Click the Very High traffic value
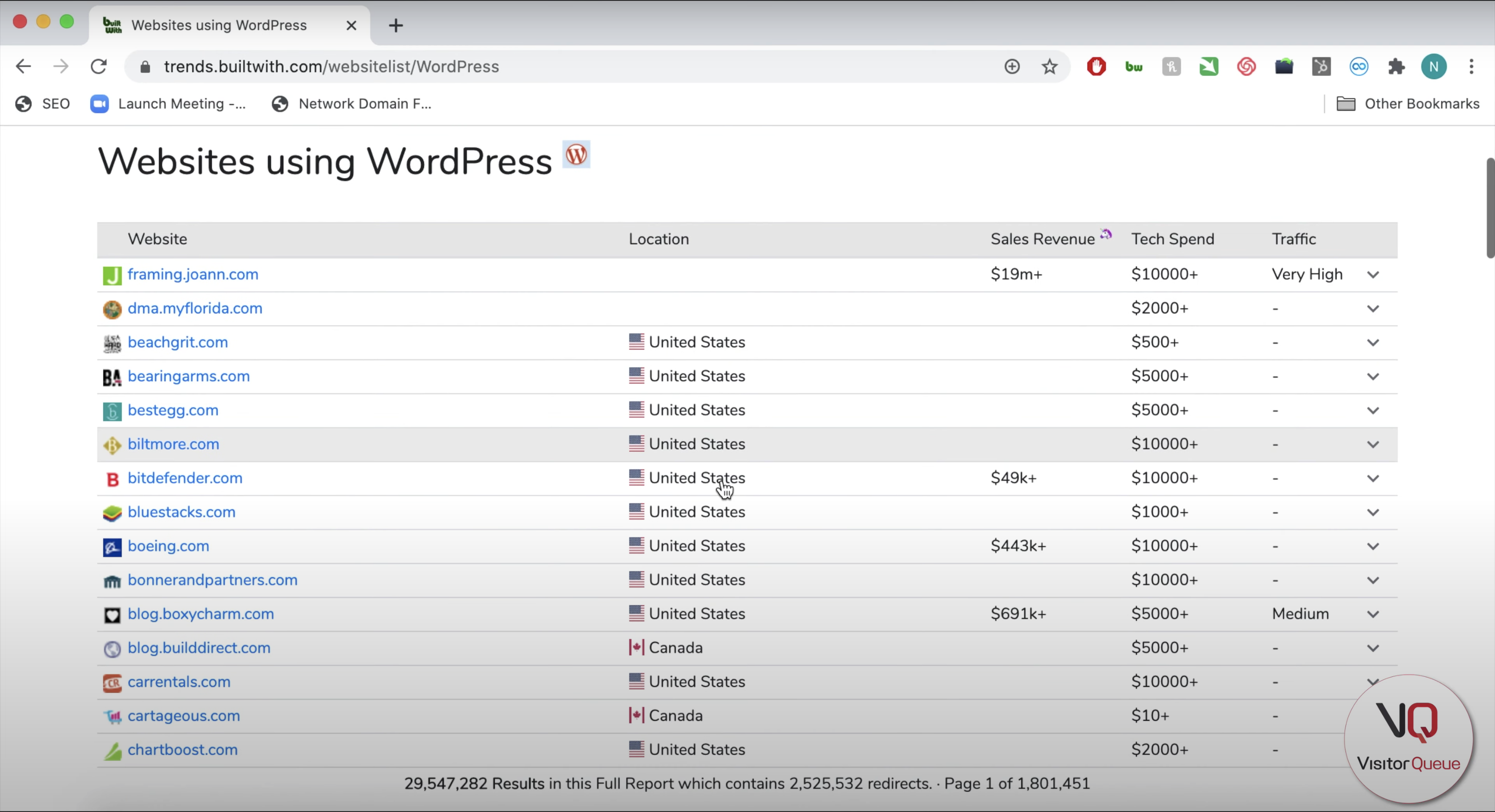 click(1307, 274)
